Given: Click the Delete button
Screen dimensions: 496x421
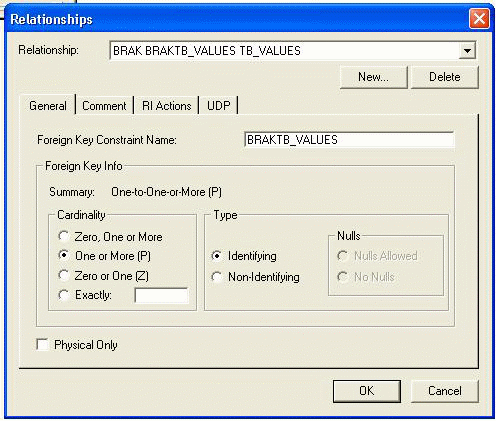Looking at the screenshot, I should point(445,77).
